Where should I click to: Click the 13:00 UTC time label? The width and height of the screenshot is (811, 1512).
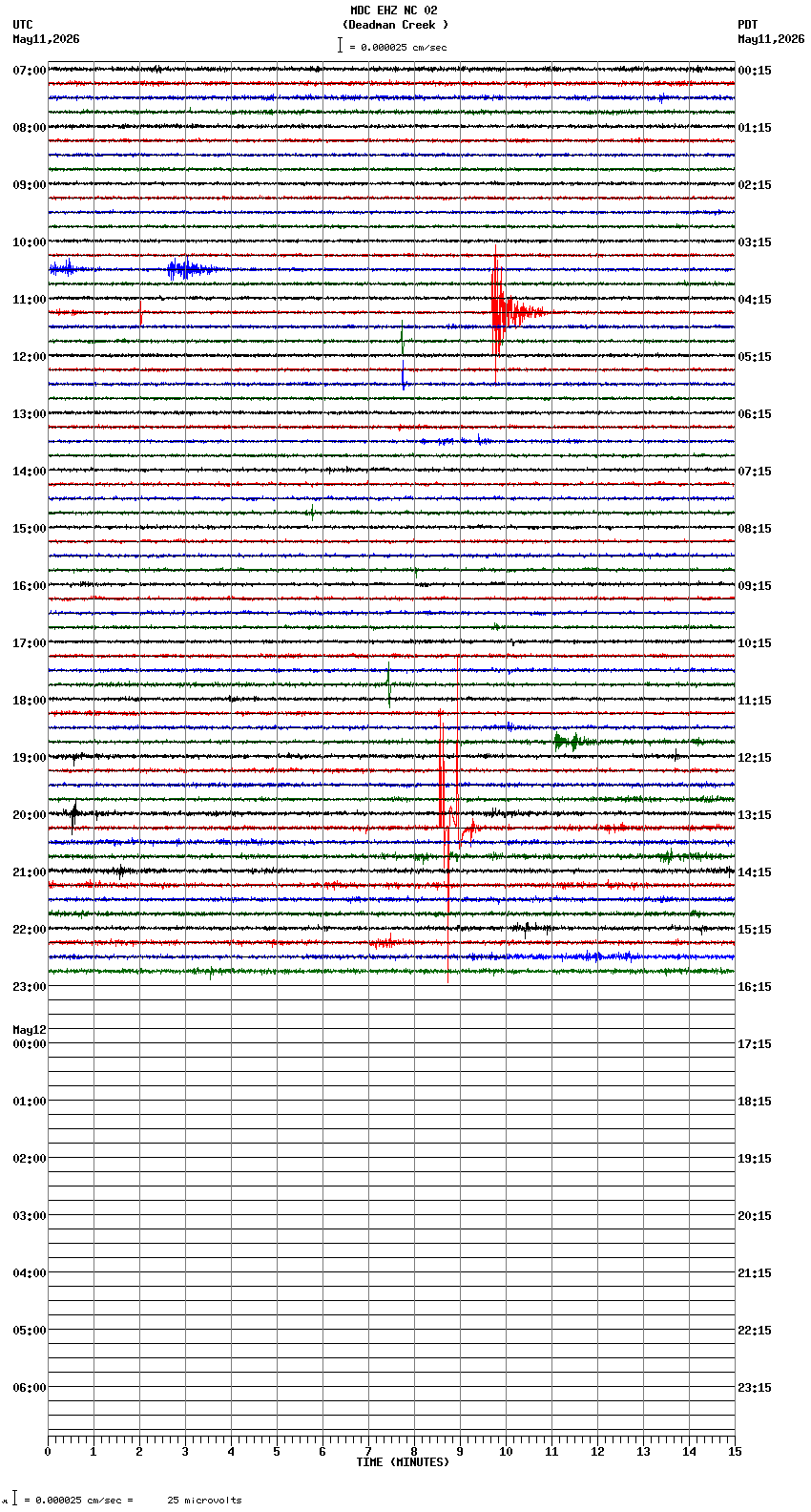tap(30, 414)
